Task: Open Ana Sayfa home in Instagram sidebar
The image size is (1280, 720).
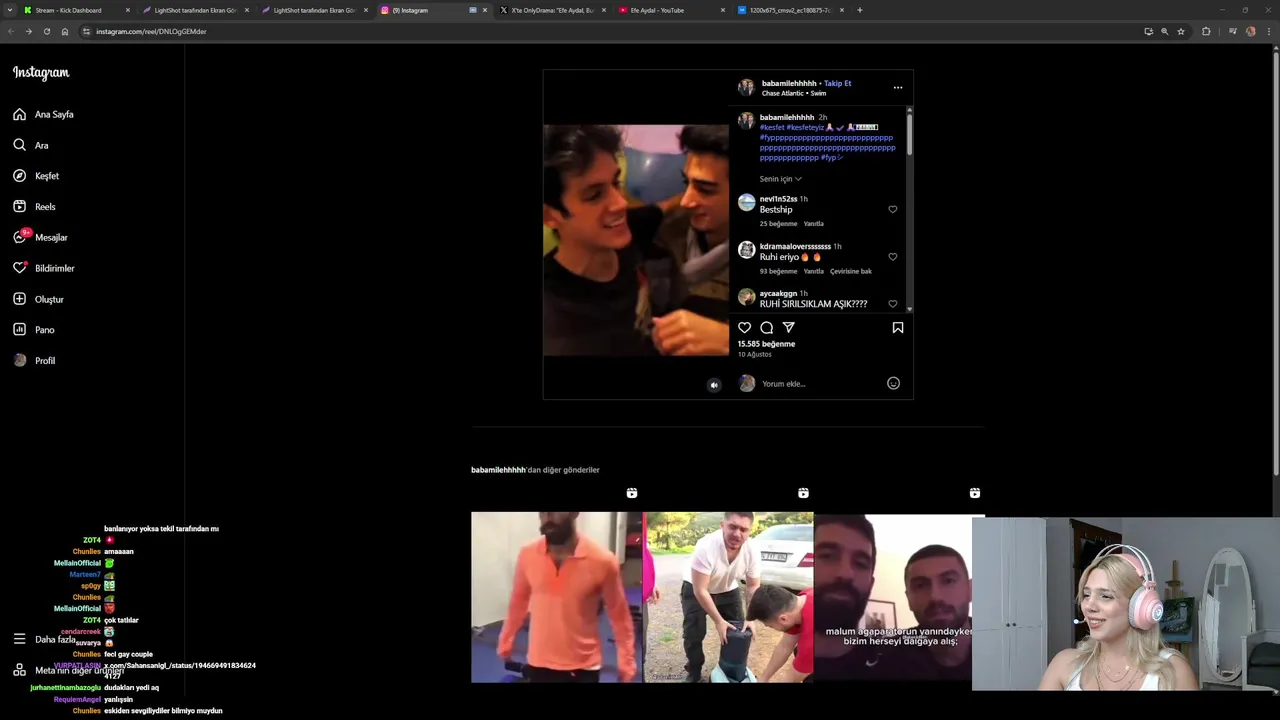Action: coord(43,114)
